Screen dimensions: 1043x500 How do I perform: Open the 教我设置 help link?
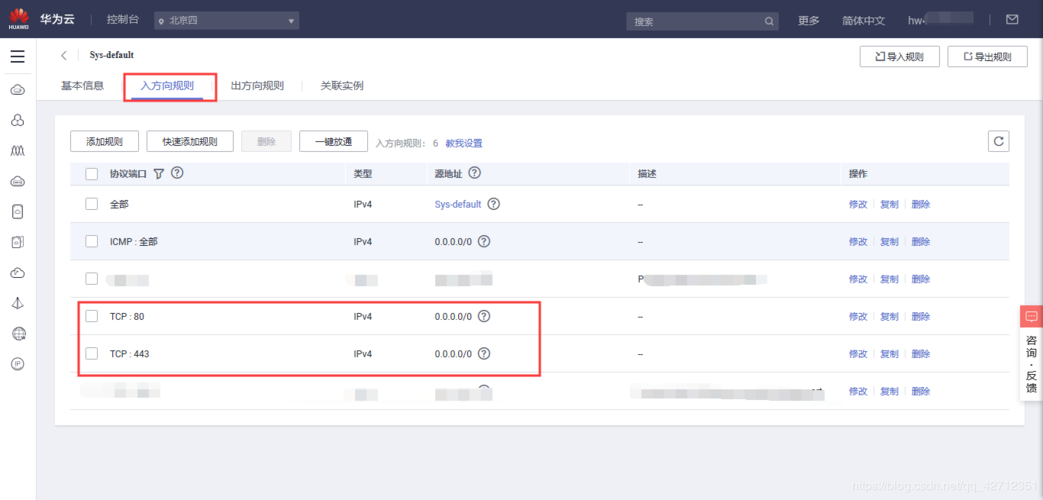pyautogui.click(x=464, y=143)
